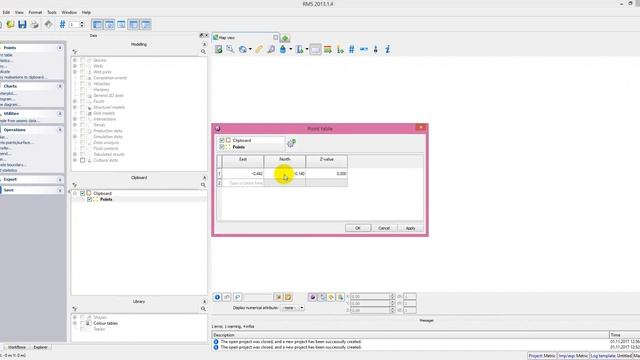
Task: Collapse the Points task group
Action: coord(60,48)
